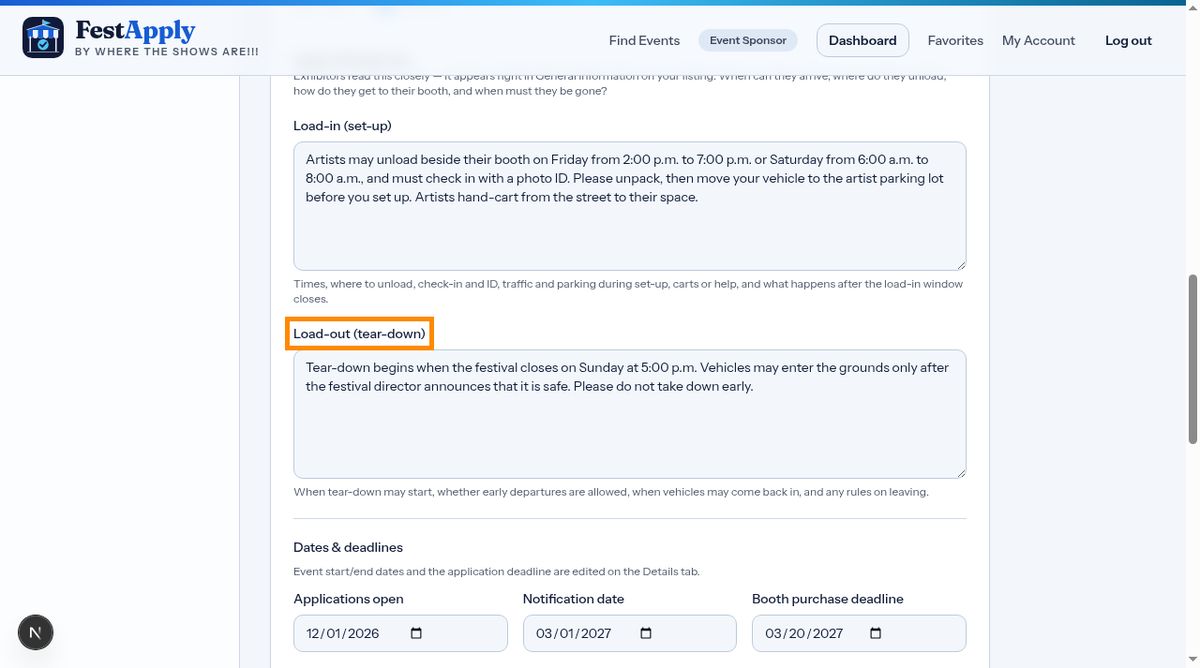Click the Notification date field
This screenshot has height=668, width=1200.
(x=630, y=633)
